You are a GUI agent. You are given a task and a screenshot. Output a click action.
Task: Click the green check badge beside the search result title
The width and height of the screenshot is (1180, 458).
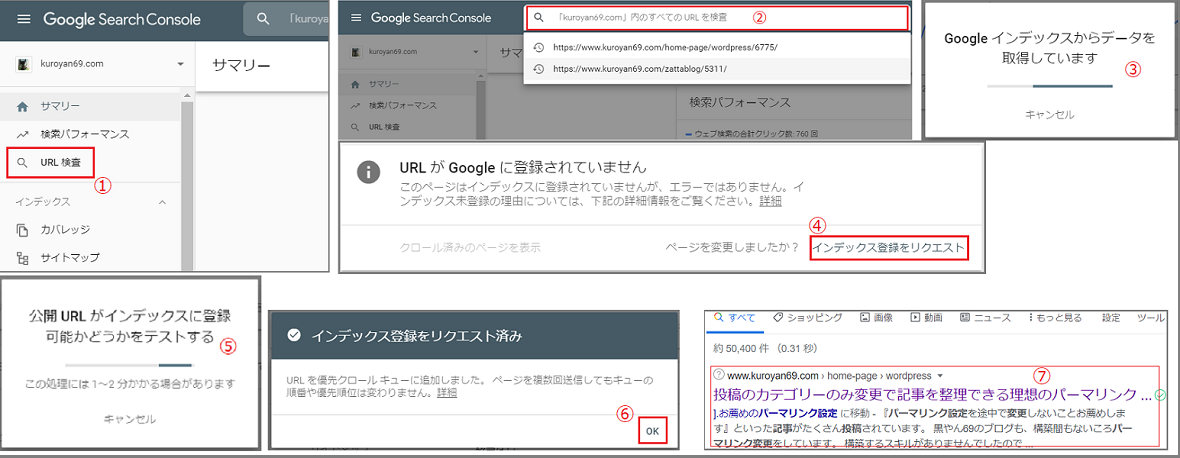[x=1160, y=394]
